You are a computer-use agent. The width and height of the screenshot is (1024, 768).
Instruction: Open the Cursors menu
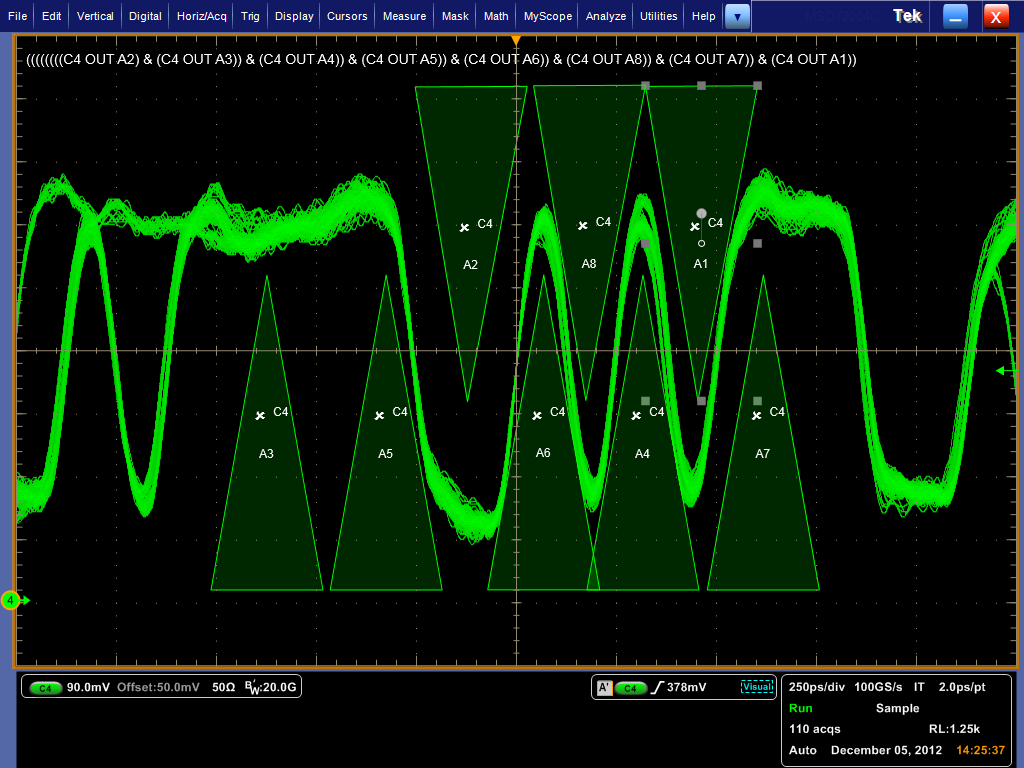tap(346, 16)
